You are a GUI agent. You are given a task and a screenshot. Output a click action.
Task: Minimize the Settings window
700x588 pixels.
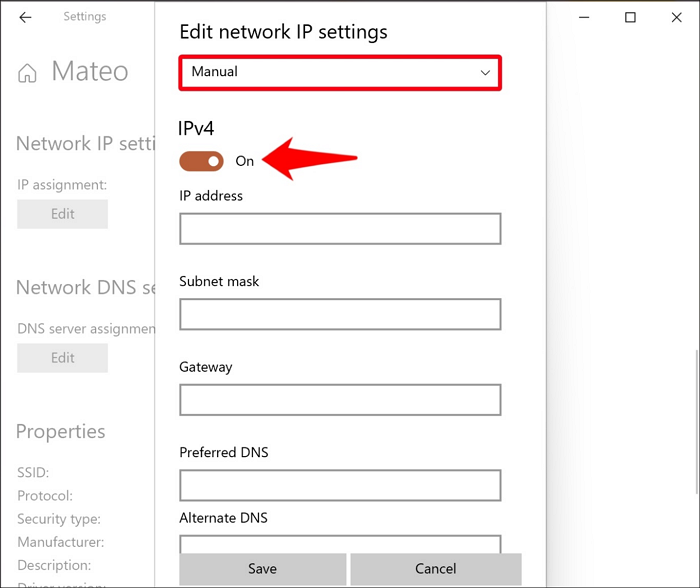pyautogui.click(x=583, y=17)
